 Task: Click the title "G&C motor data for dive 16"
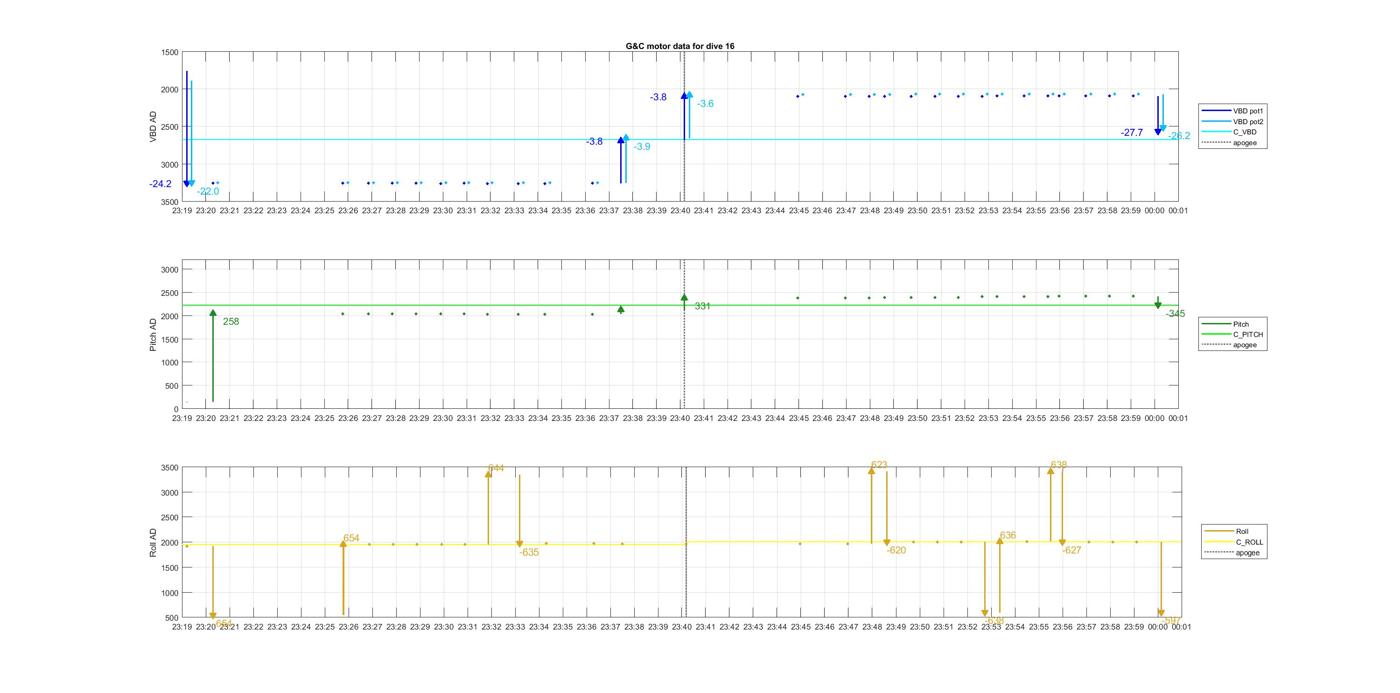[x=680, y=46]
